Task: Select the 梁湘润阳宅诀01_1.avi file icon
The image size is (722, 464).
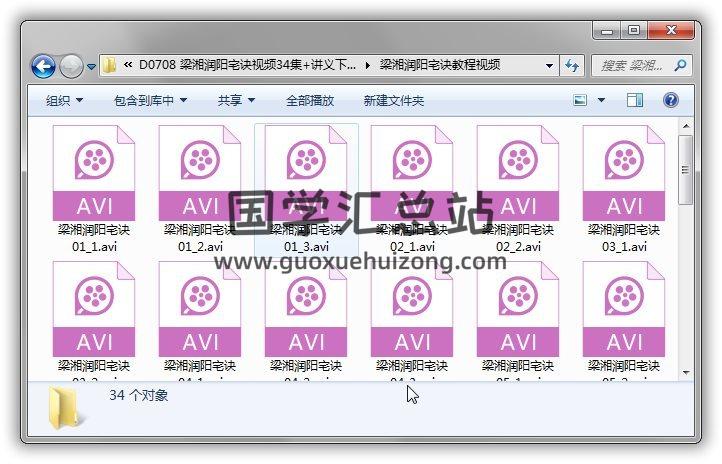Action: click(x=94, y=173)
